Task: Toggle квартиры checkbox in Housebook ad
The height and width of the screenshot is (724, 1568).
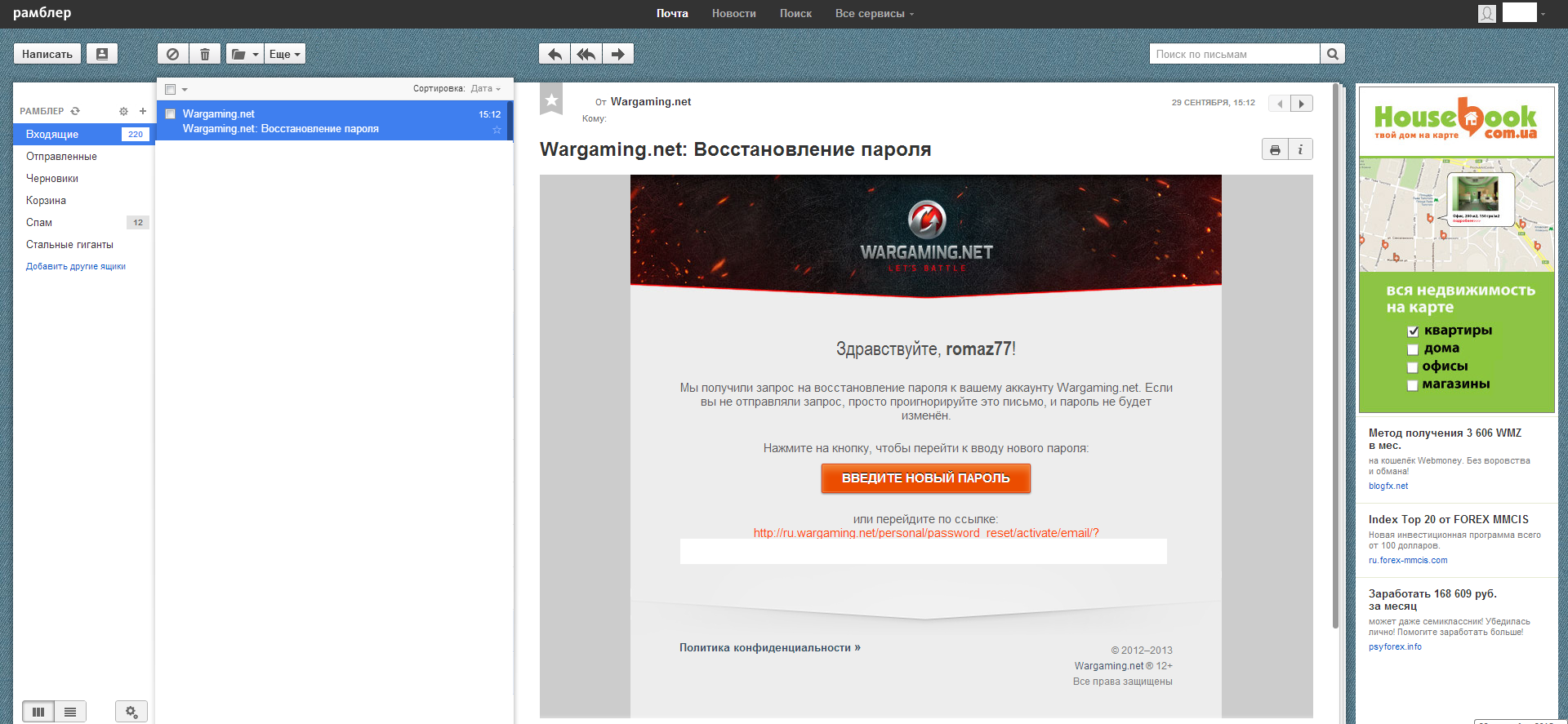Action: [x=1413, y=331]
